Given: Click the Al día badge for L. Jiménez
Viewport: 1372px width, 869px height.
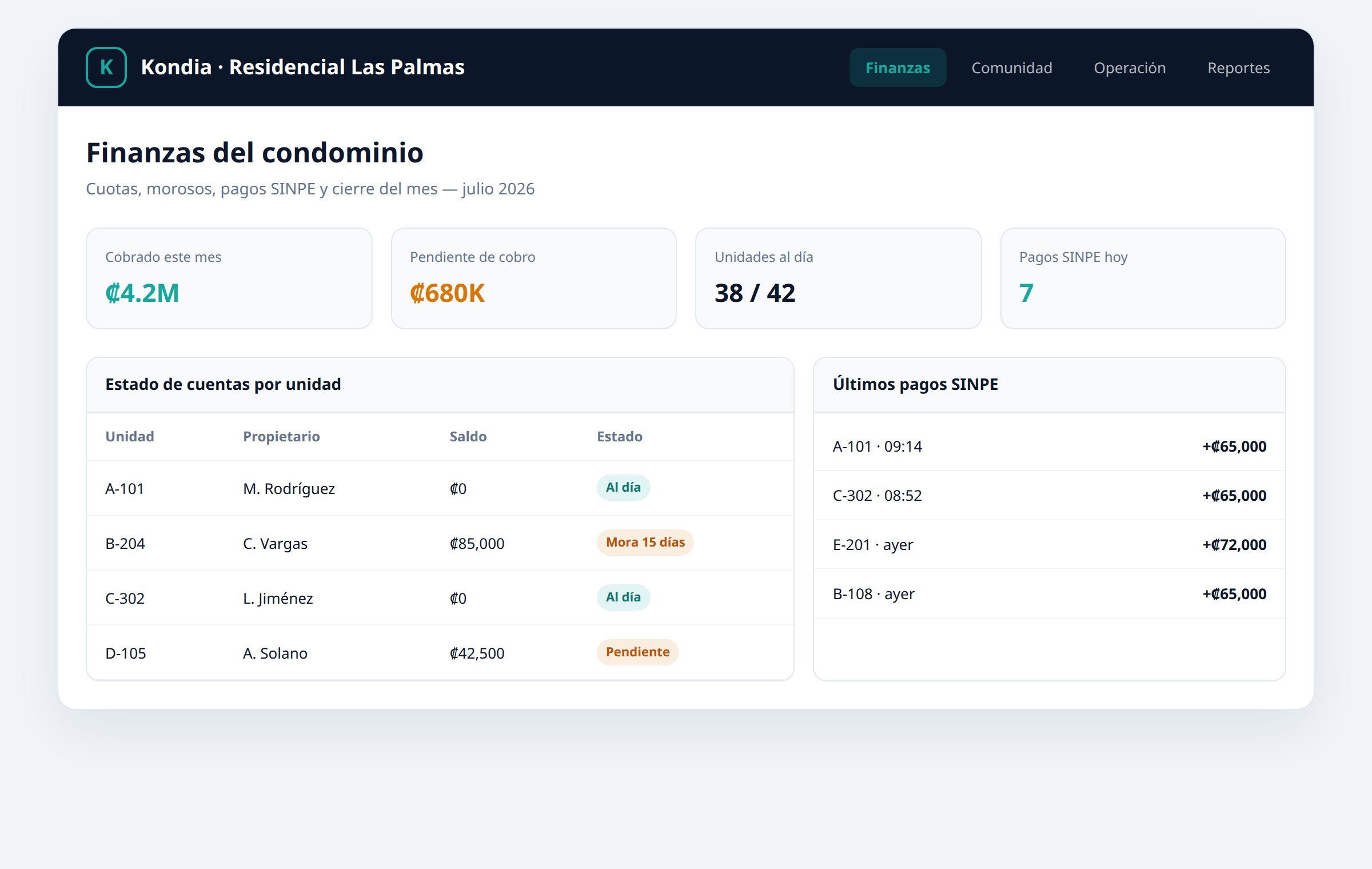Looking at the screenshot, I should 623,597.
